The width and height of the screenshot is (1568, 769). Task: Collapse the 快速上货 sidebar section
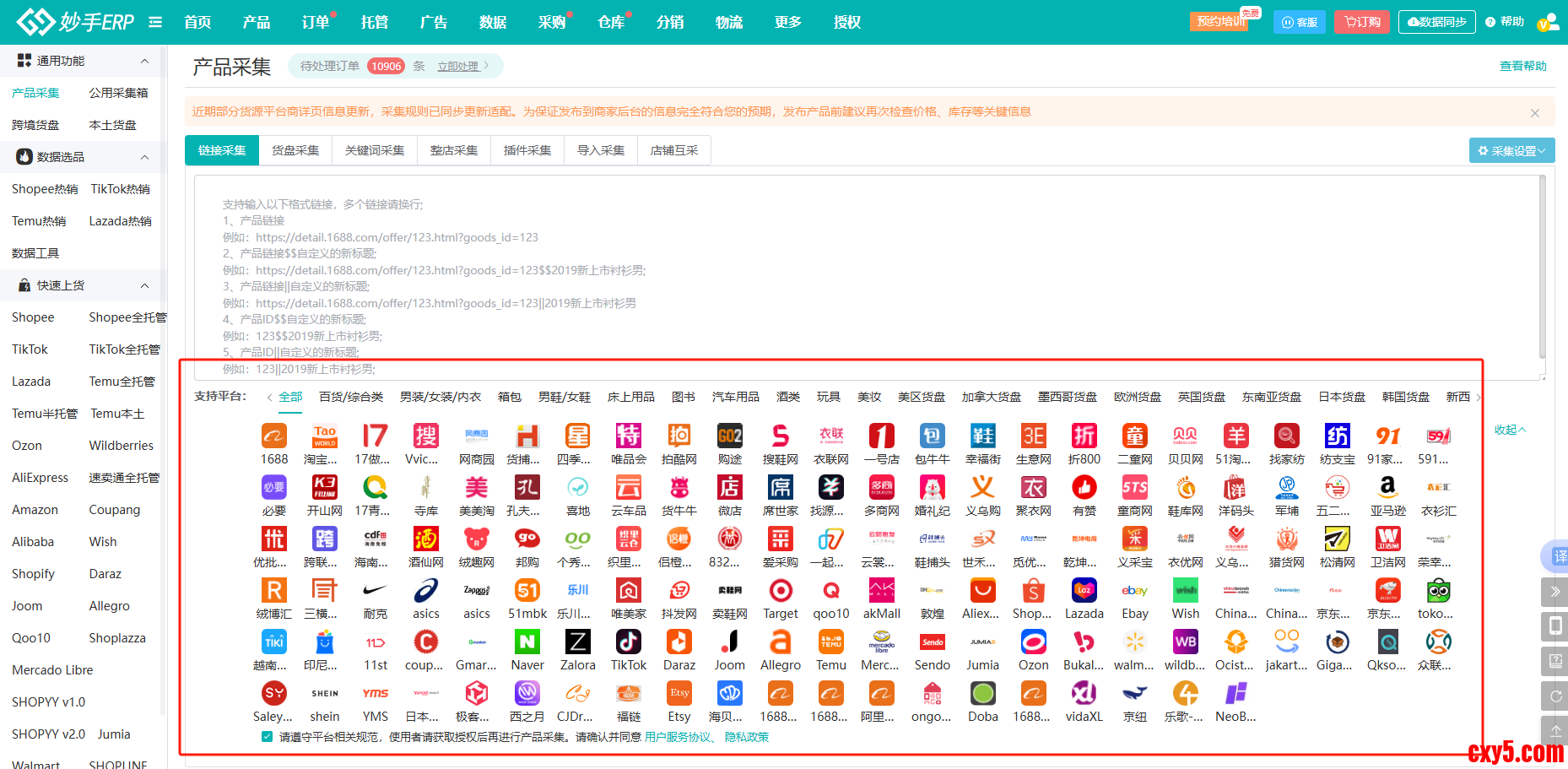click(x=144, y=285)
